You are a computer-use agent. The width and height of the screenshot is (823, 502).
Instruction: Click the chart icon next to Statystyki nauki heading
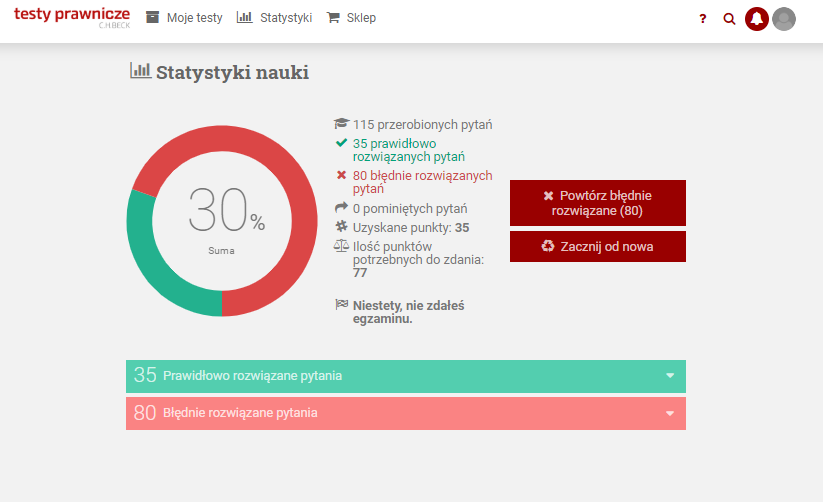click(140, 71)
